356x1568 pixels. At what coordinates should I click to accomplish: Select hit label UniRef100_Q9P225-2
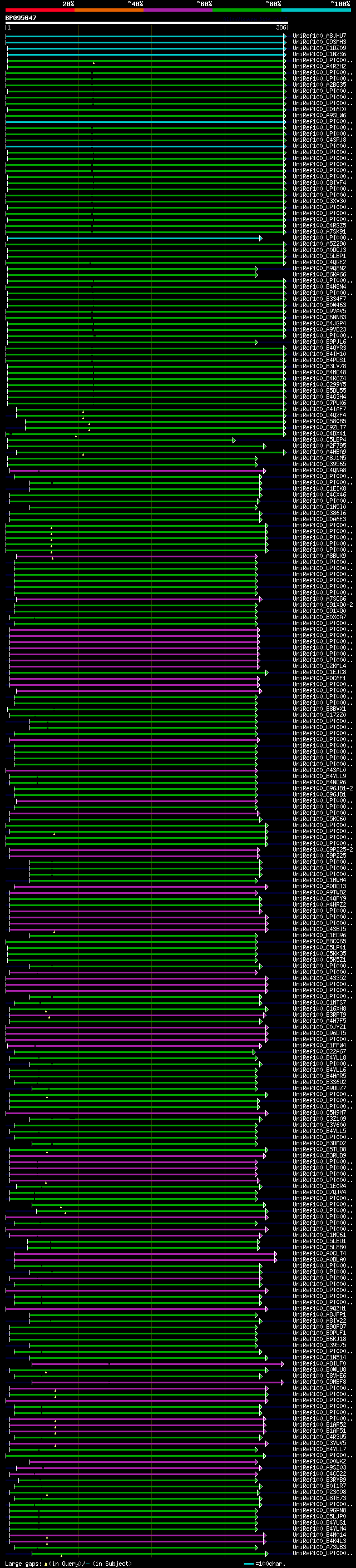coord(323,850)
